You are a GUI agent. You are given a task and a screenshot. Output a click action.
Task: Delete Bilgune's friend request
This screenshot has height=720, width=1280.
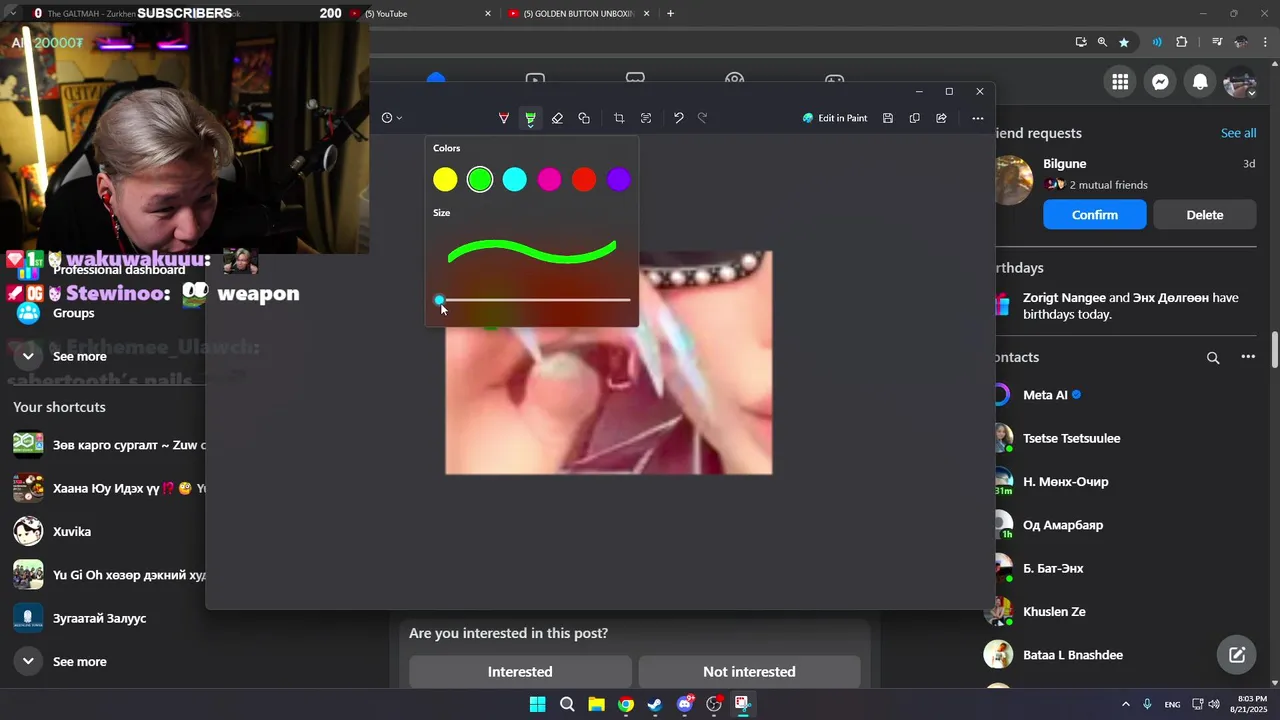(x=1204, y=215)
